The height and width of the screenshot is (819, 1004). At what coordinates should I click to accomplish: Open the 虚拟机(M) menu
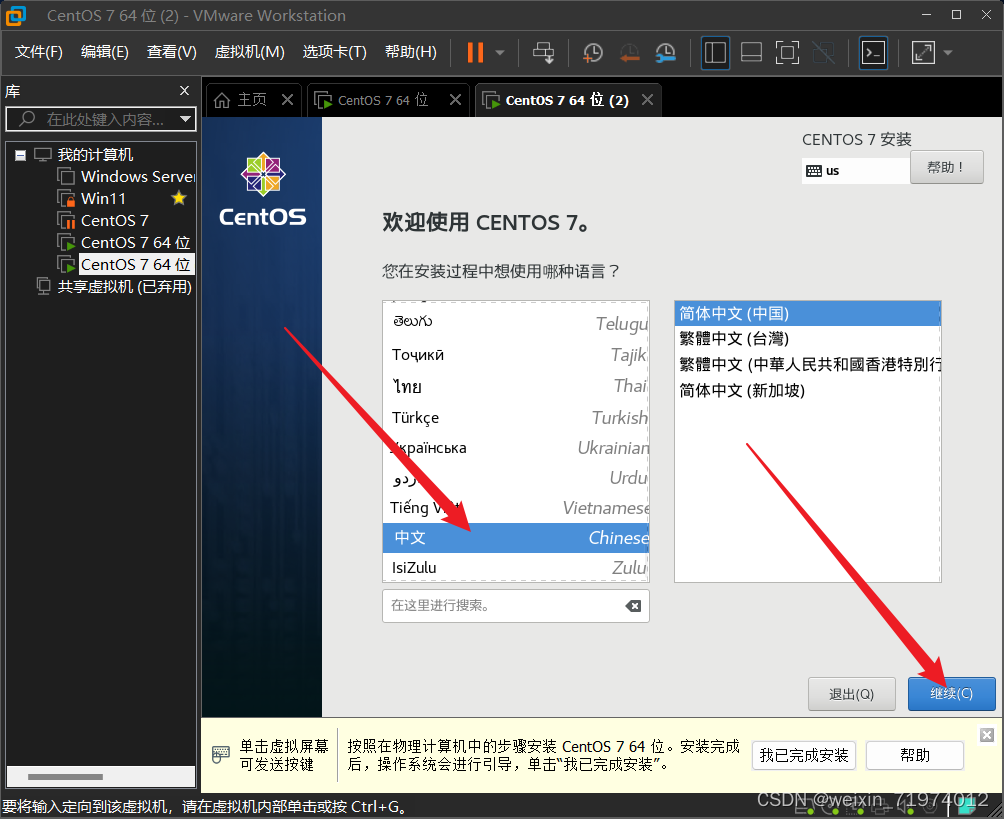249,52
